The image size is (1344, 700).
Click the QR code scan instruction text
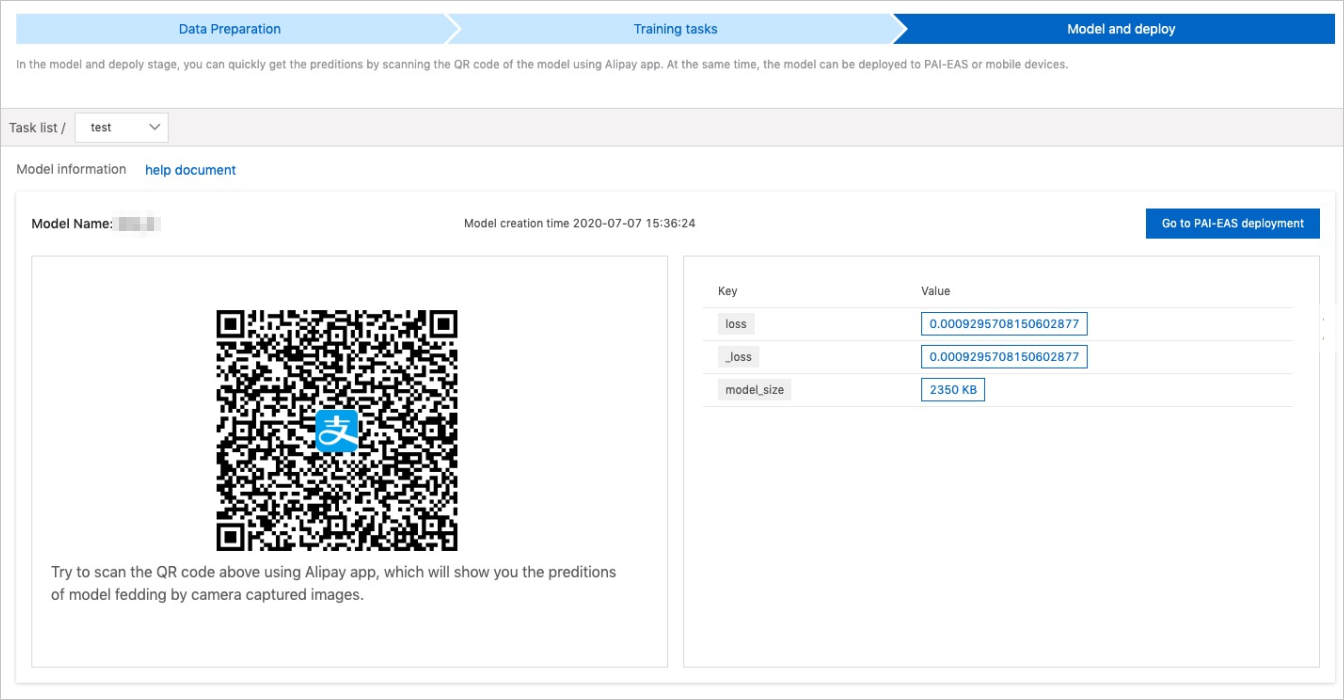[x=334, y=583]
